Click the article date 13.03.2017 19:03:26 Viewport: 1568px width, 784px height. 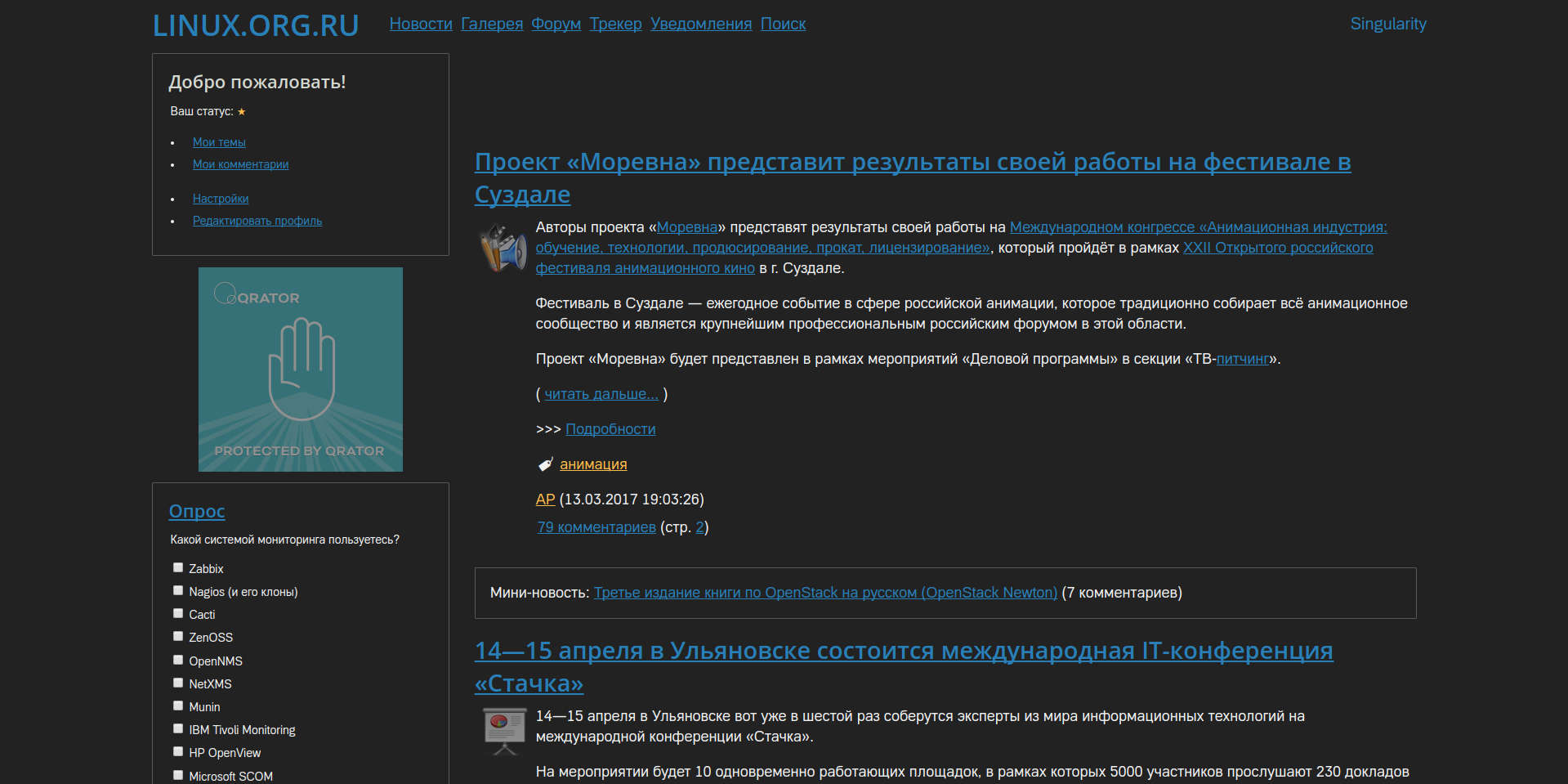pos(632,500)
